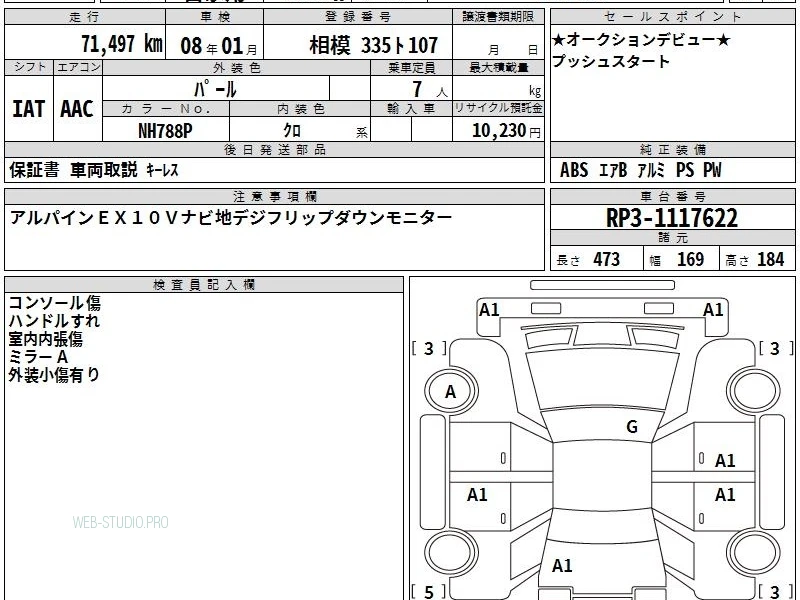This screenshot has width=800, height=600.
Task: Click the ★オークションデビュー★ line
Action: pyautogui.click(x=641, y=39)
